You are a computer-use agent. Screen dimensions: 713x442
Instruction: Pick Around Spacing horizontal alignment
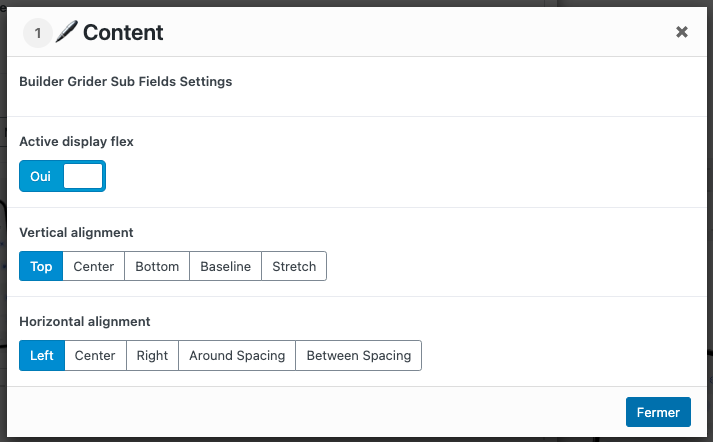point(237,355)
